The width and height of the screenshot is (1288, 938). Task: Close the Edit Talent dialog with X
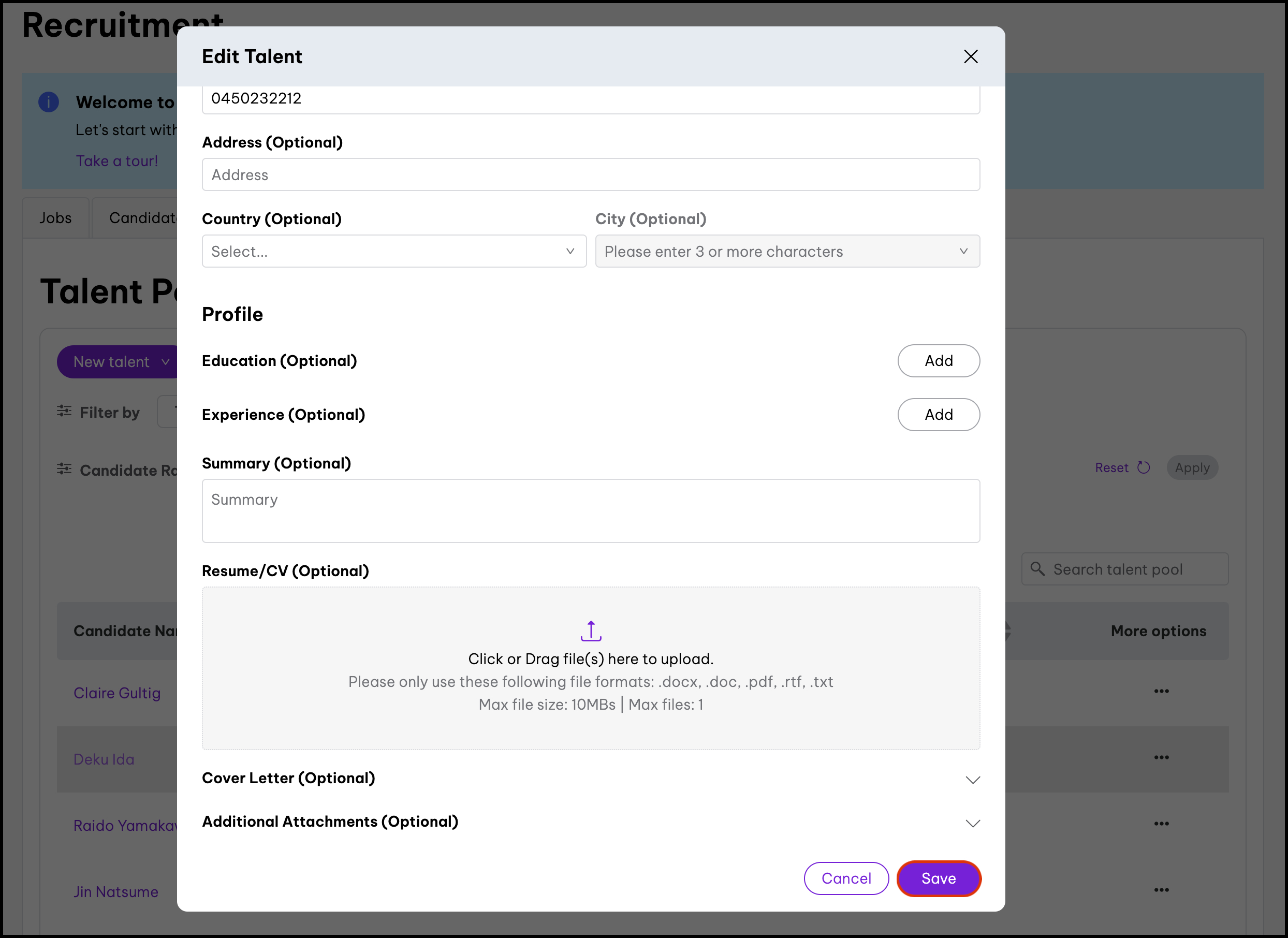click(971, 56)
